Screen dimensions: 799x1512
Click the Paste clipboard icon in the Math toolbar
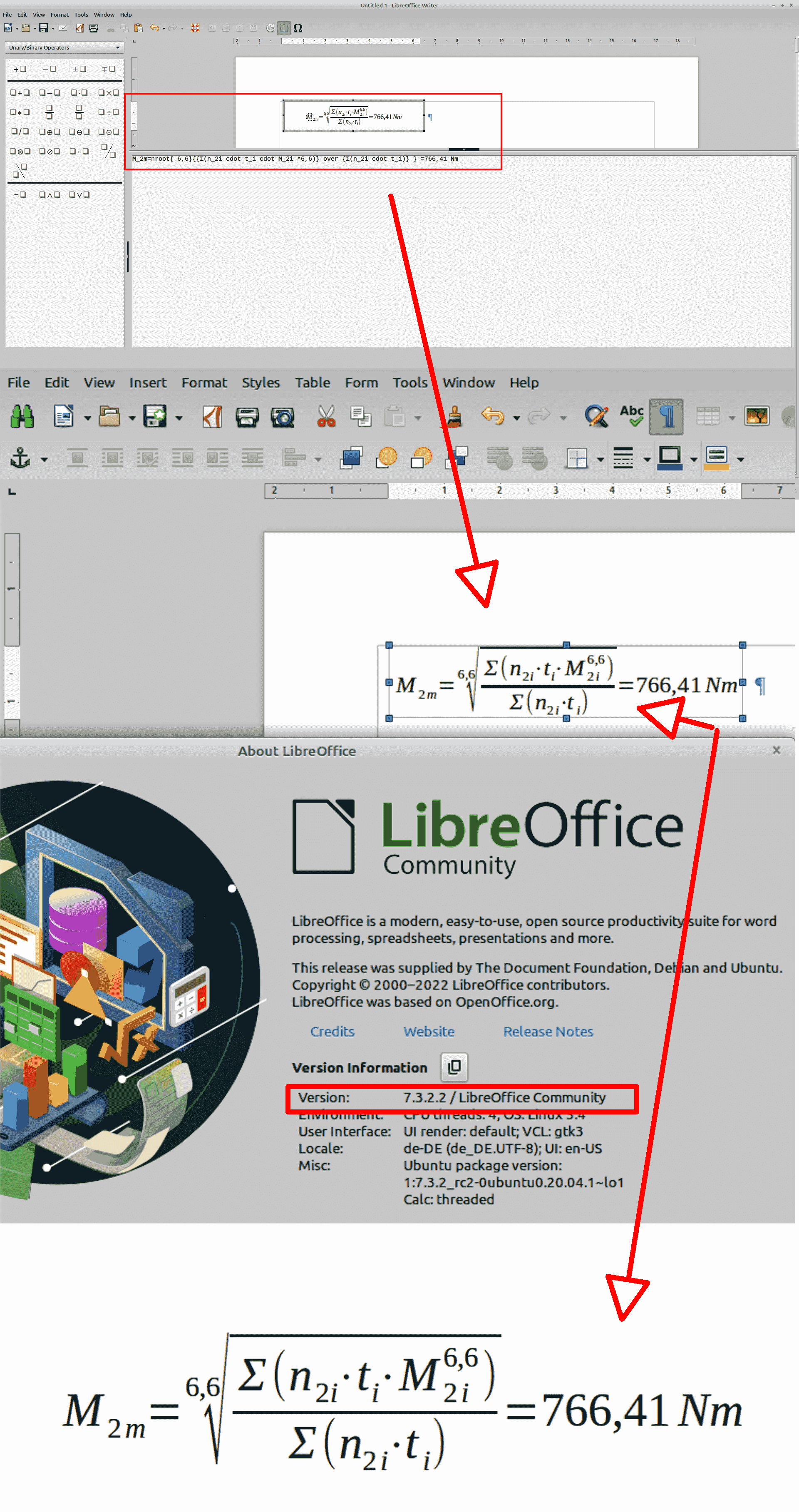(x=139, y=27)
